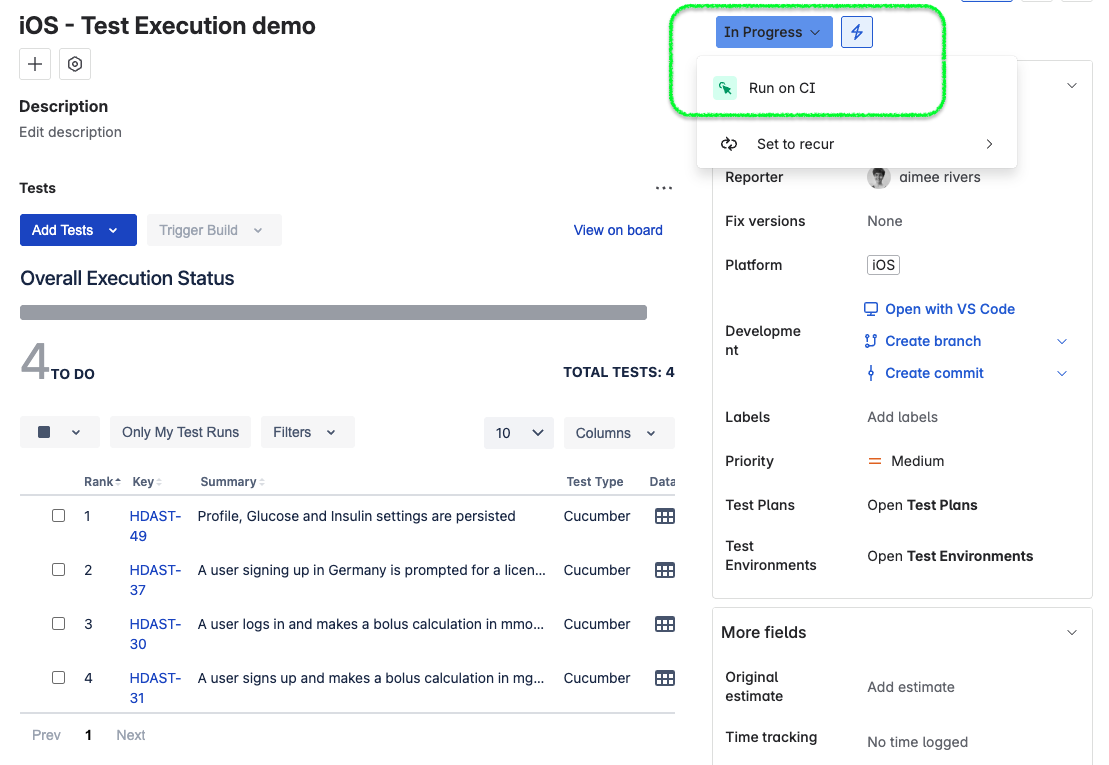Click aimee rivers' reporter avatar

(877, 177)
